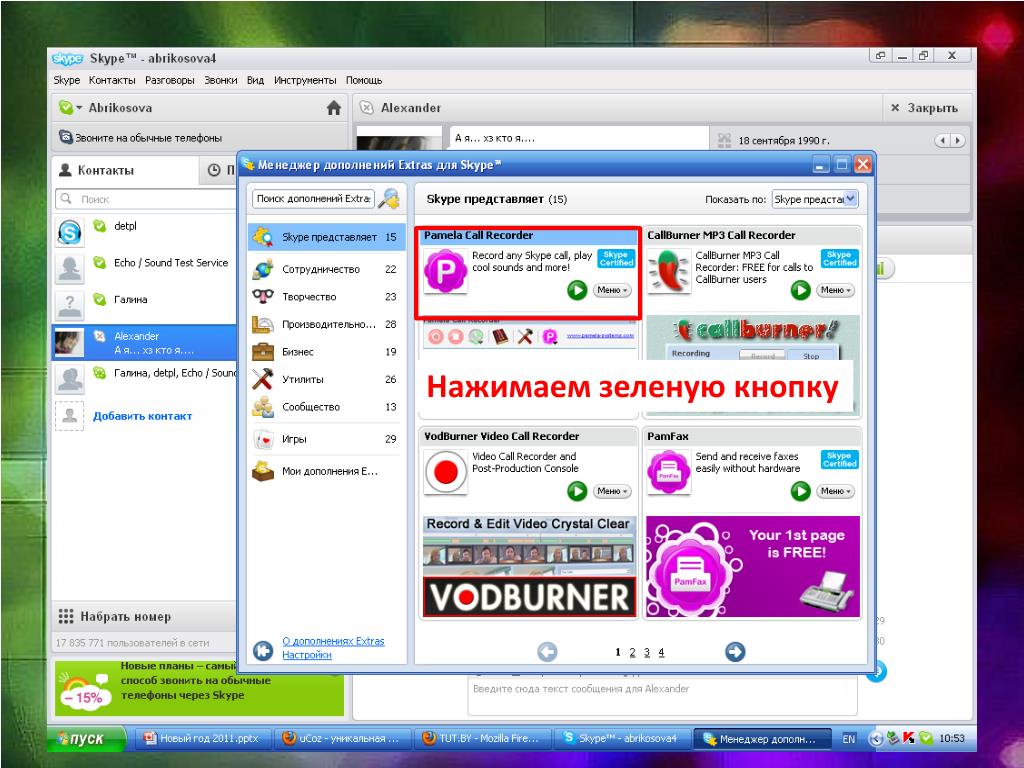Click the message text box for Alexander
This screenshot has width=1024, height=768.
(x=662, y=696)
